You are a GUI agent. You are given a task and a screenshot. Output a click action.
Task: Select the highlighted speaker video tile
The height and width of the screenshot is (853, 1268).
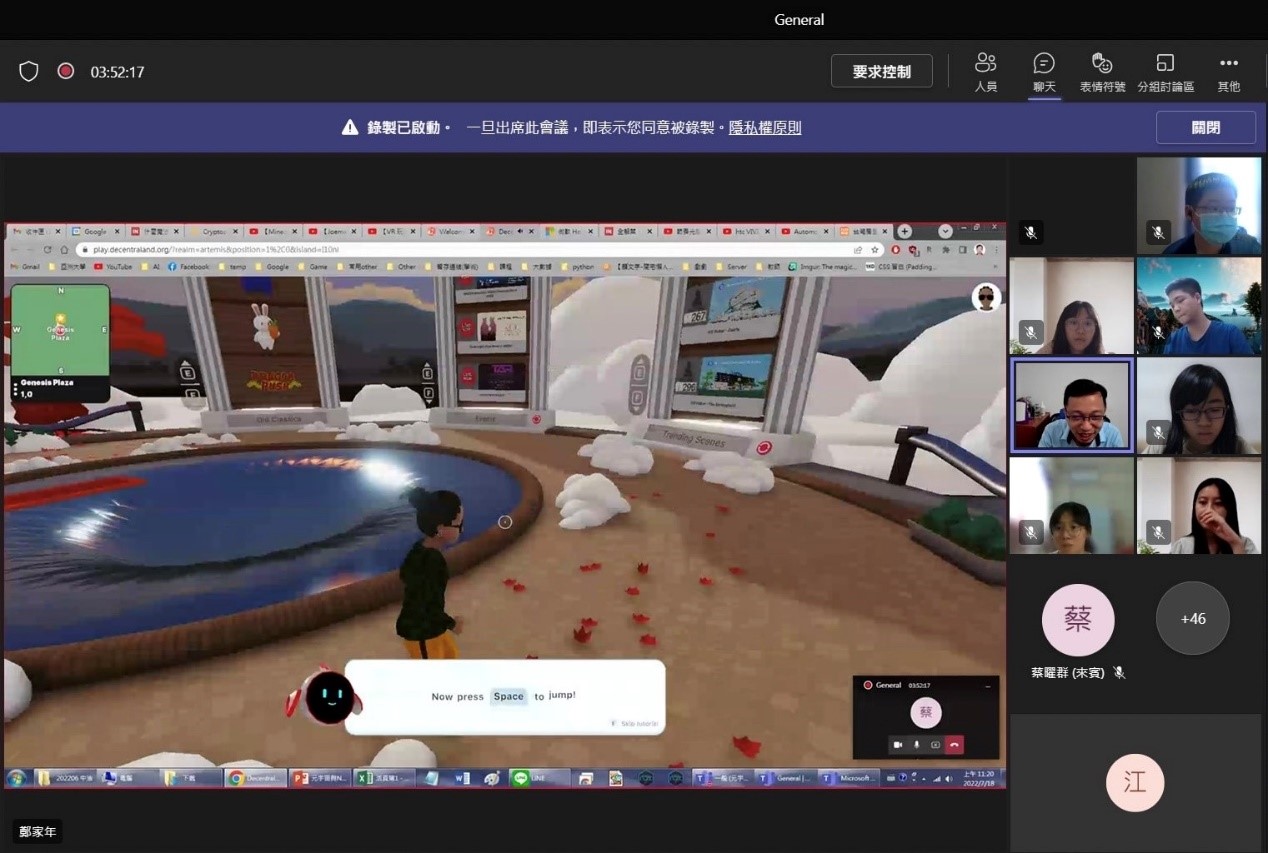pyautogui.click(x=1072, y=405)
